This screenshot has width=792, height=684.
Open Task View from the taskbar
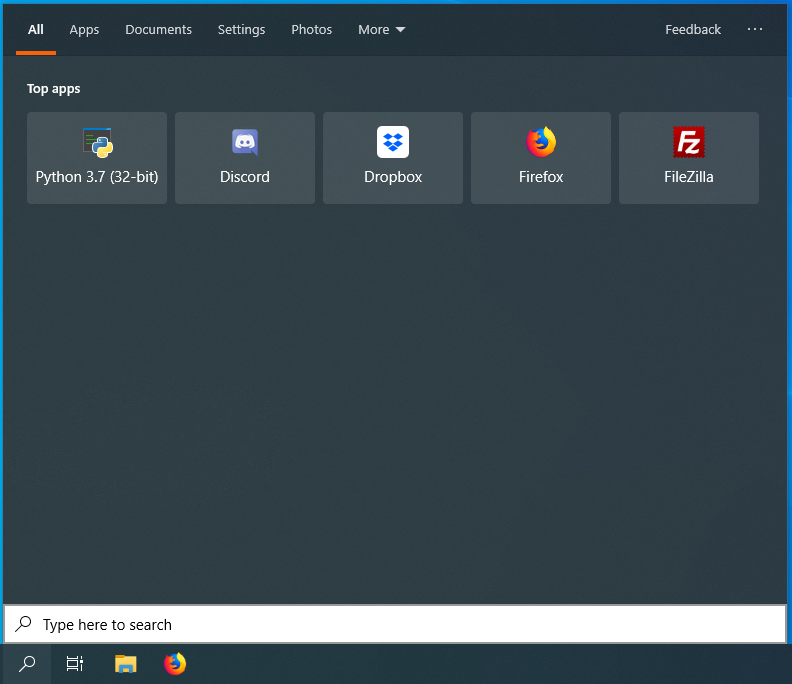[75, 664]
